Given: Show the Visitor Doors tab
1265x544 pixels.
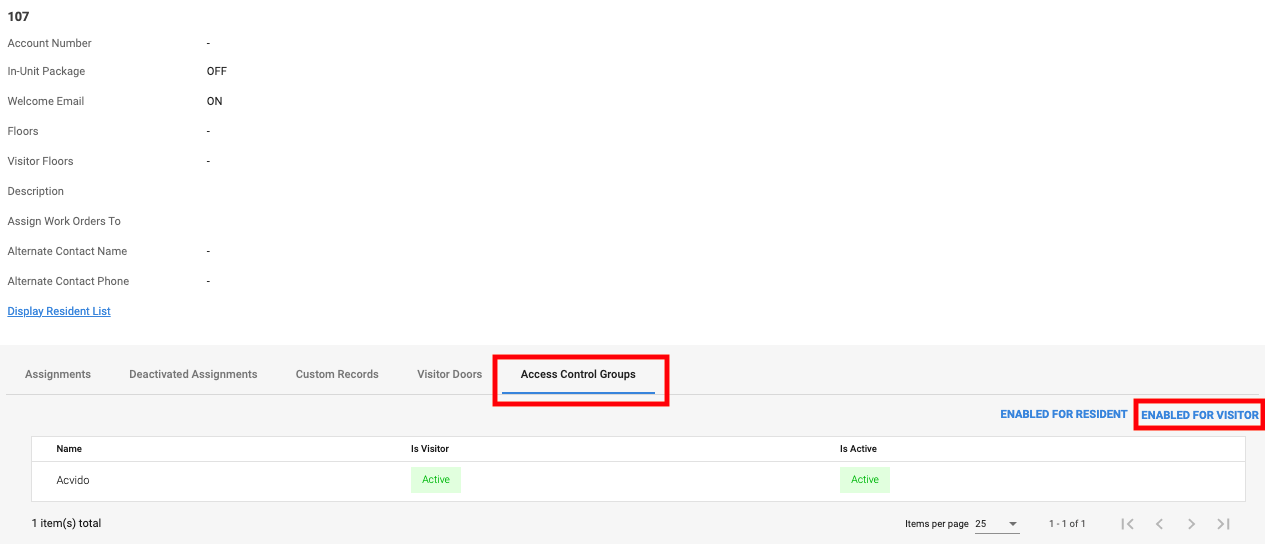Looking at the screenshot, I should pyautogui.click(x=449, y=374).
